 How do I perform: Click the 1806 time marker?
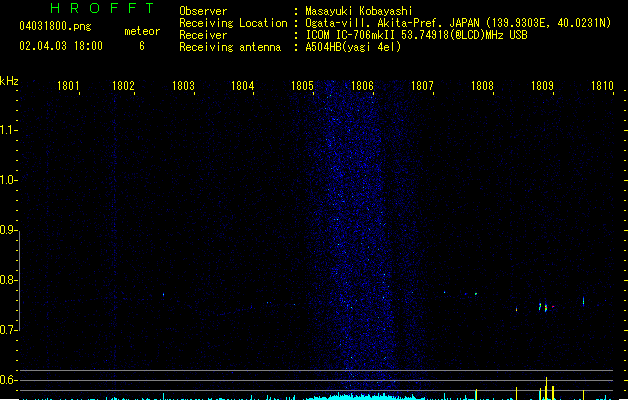tap(363, 86)
